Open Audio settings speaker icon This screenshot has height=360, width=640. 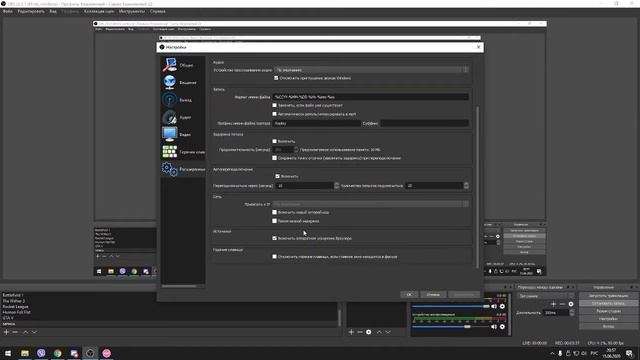pyautogui.click(x=169, y=117)
